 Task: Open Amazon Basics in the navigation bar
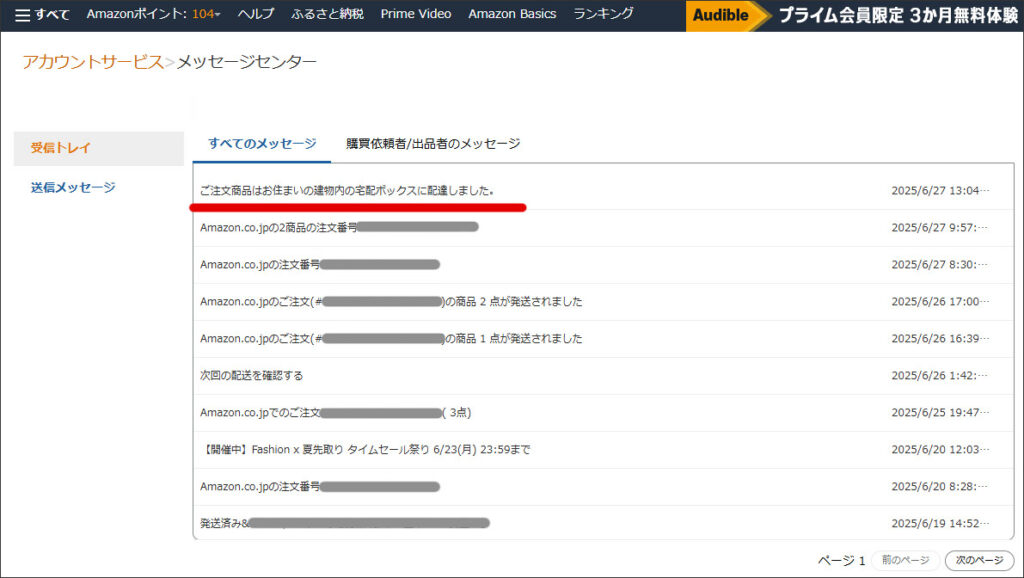click(x=512, y=14)
